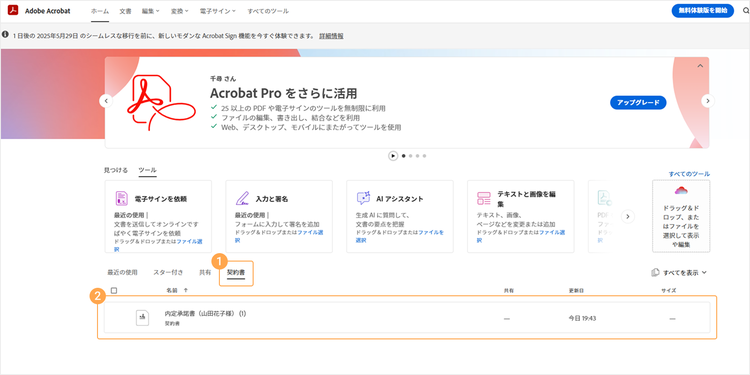
Task: Open the ホーム tab
Action: point(100,11)
